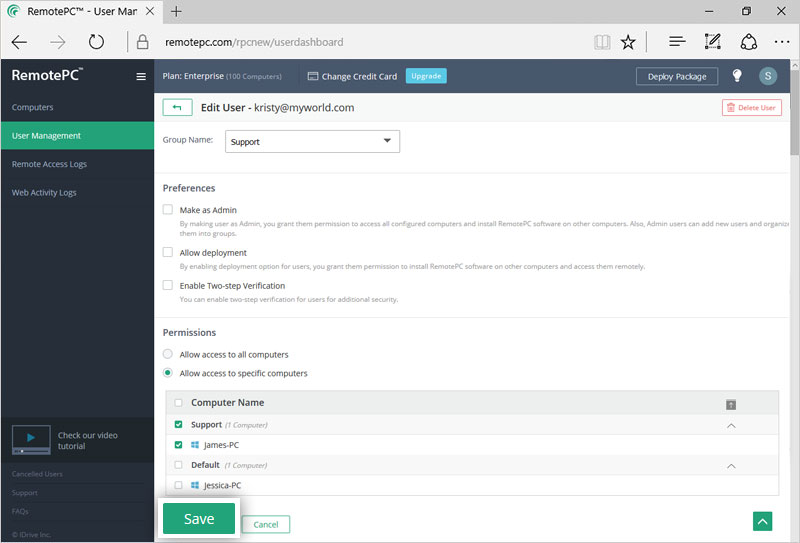The height and width of the screenshot is (543, 800).
Task: Click collapse-all icon in Computer Name header
Action: pos(731,405)
